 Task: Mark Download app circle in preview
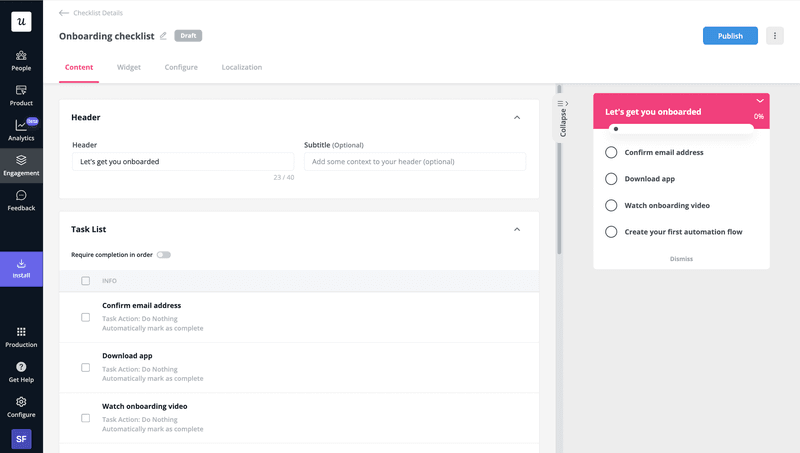tap(611, 179)
